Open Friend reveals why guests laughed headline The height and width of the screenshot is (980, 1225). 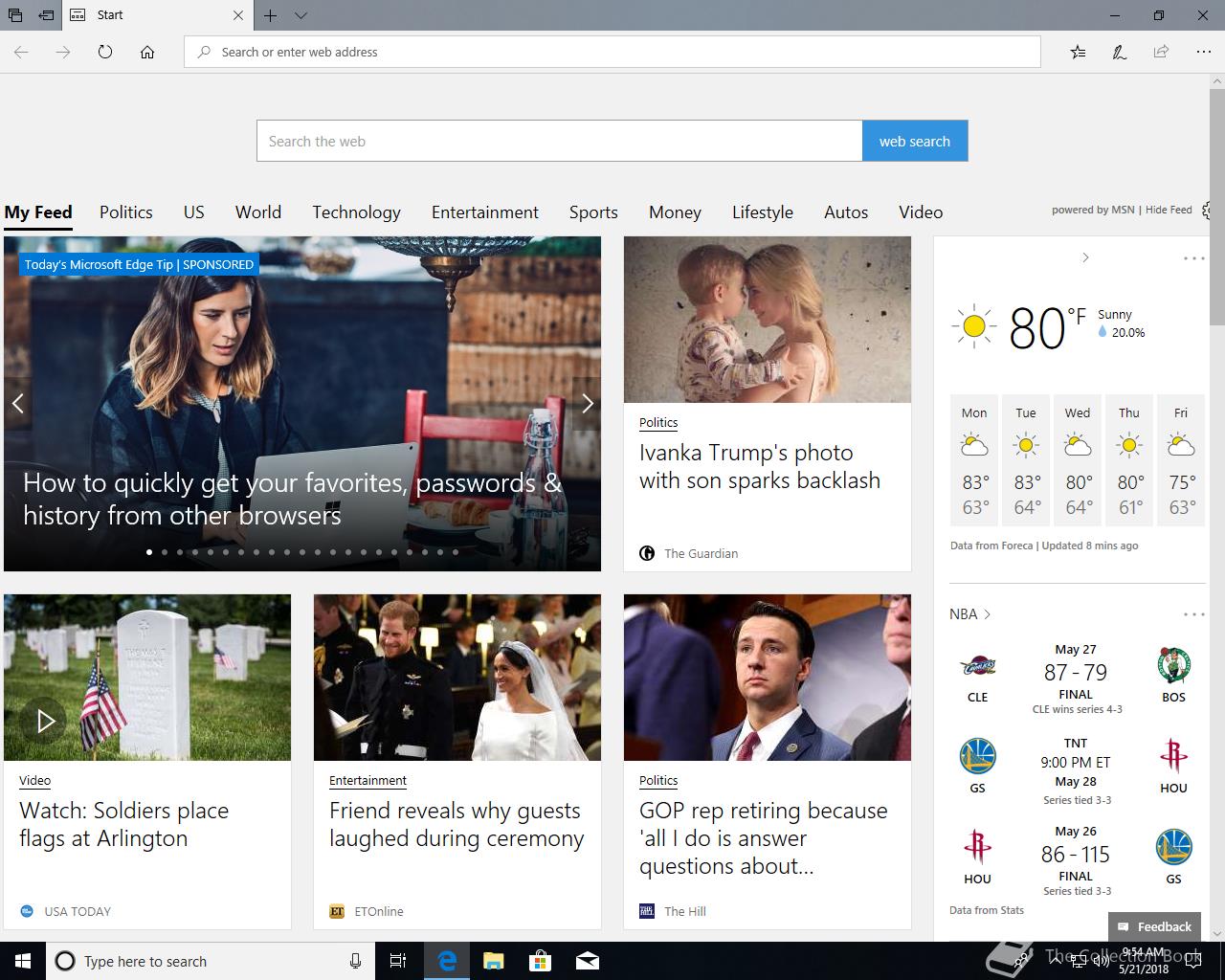coord(457,824)
